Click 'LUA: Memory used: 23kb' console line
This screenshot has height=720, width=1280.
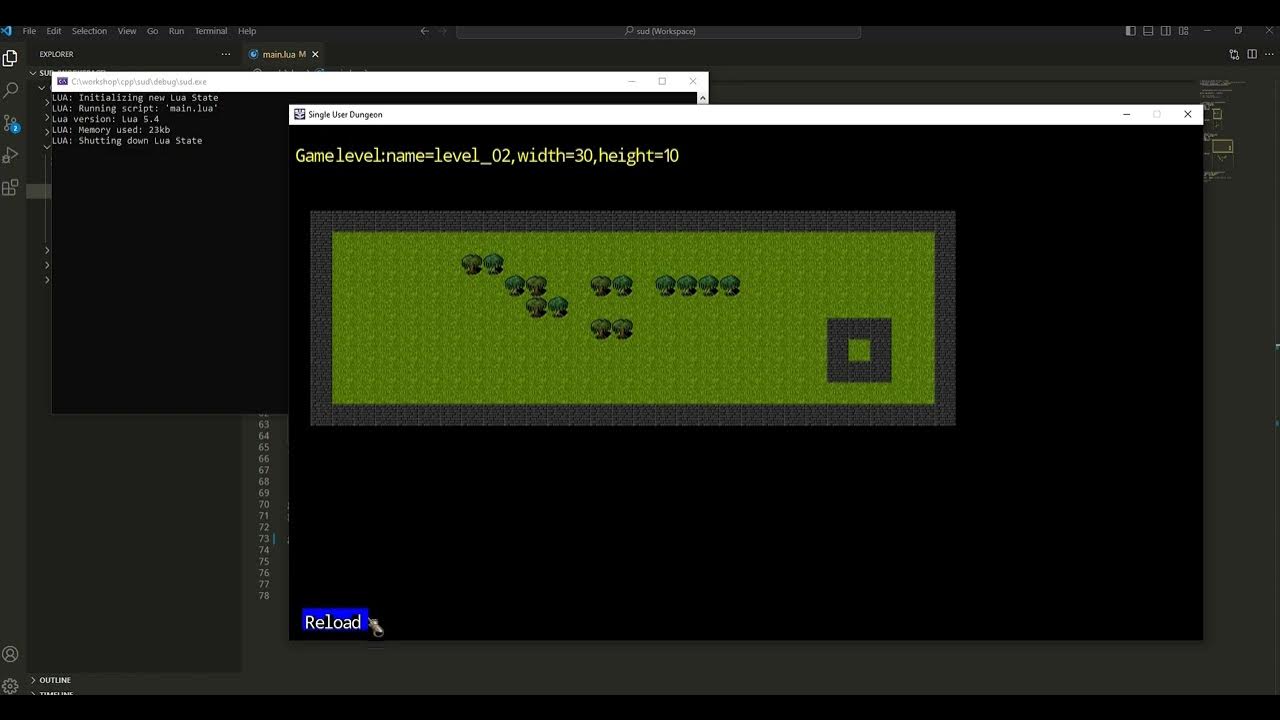(111, 130)
